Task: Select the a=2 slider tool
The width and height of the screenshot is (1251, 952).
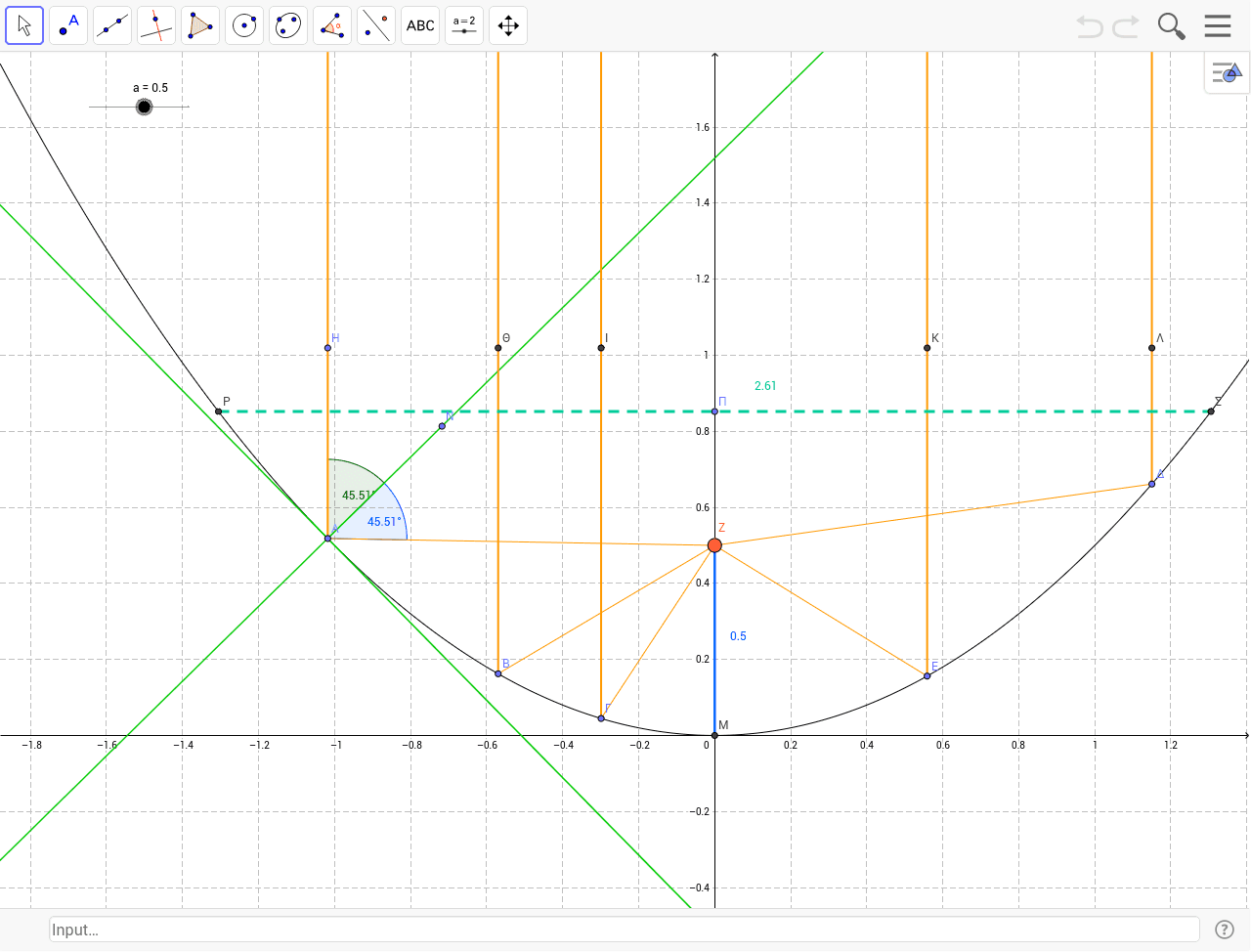Action: point(464,25)
